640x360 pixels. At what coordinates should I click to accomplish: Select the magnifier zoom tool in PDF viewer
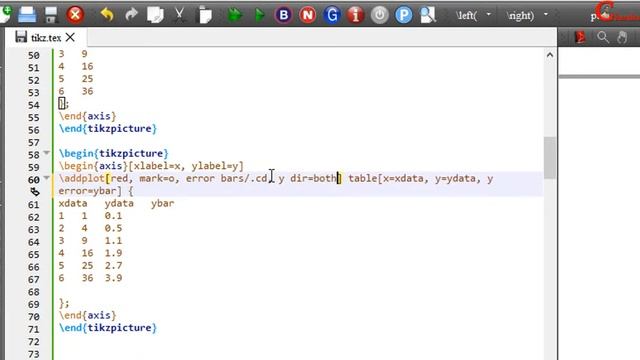click(603, 37)
